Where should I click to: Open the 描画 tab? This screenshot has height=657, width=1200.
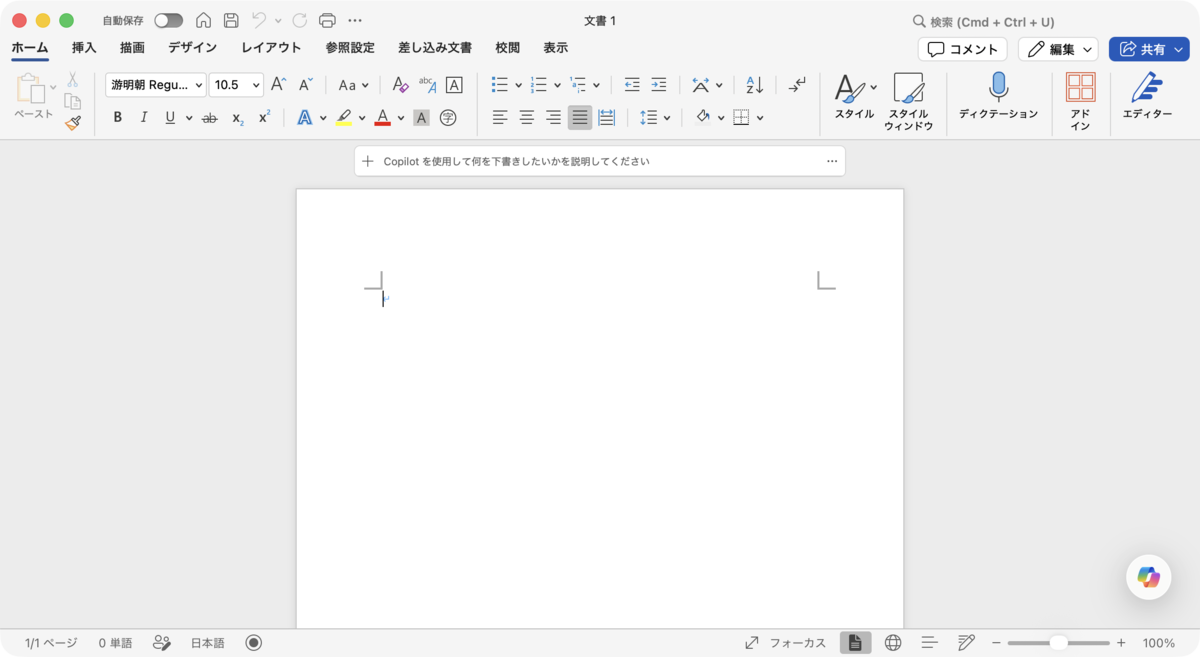click(x=132, y=47)
